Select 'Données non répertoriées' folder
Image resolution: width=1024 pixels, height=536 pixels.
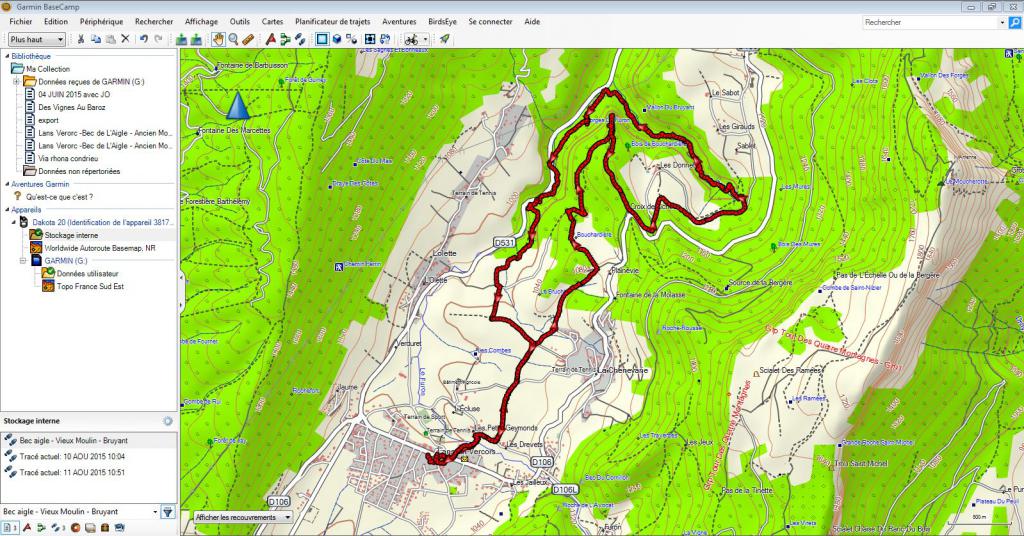[79, 171]
